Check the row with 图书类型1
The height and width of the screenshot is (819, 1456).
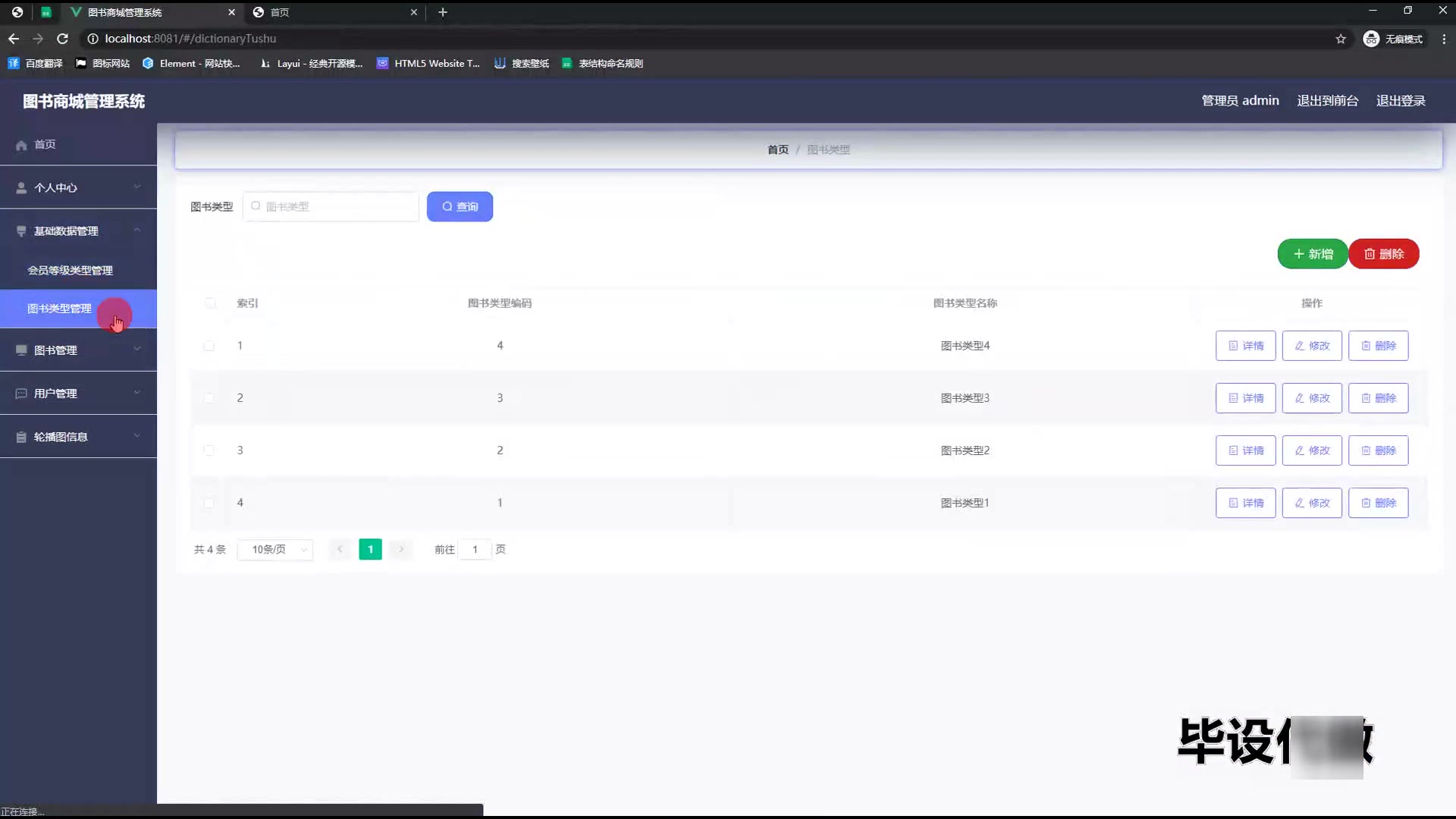coord(209,503)
